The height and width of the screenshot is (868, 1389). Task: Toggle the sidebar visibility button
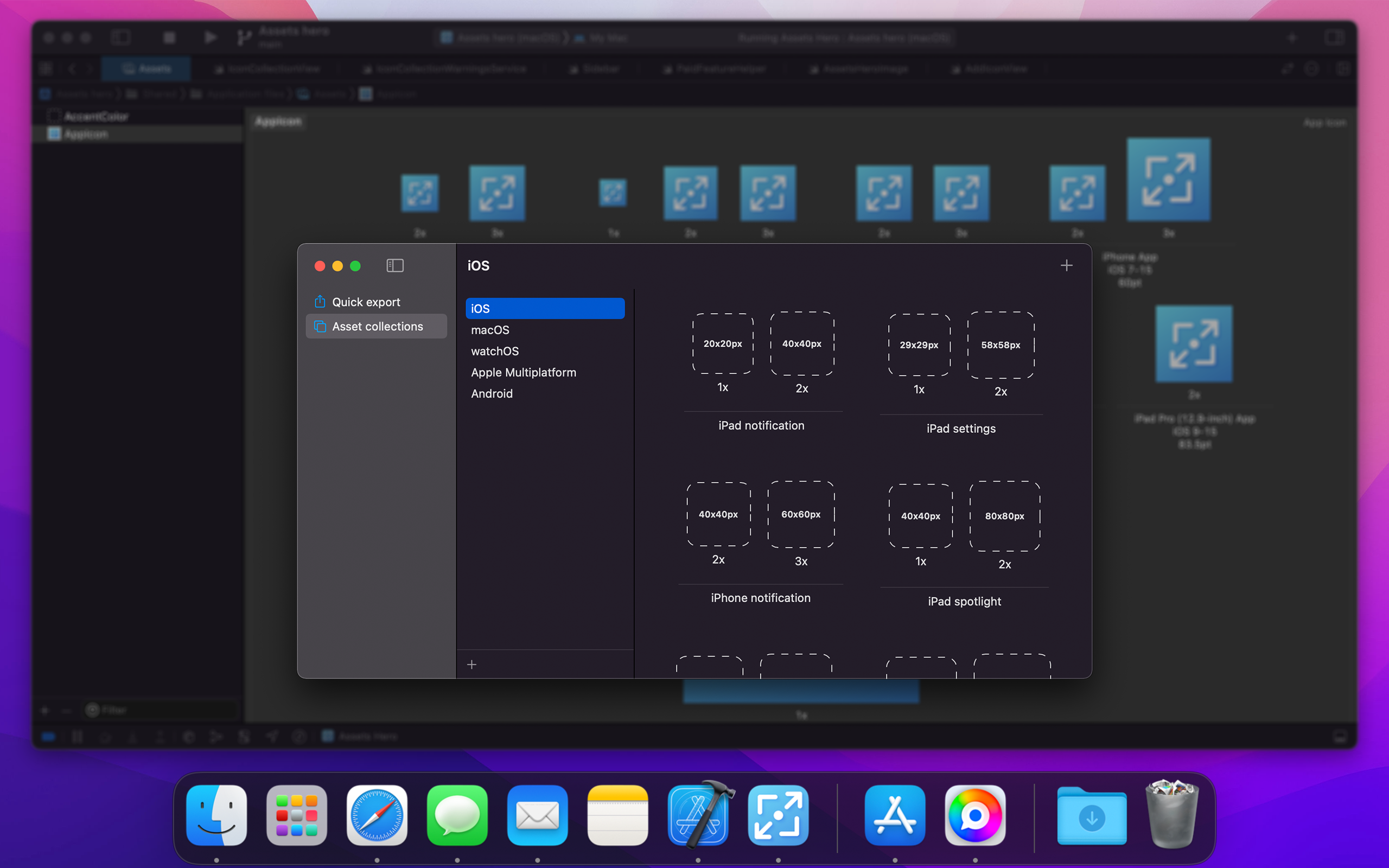click(x=395, y=265)
